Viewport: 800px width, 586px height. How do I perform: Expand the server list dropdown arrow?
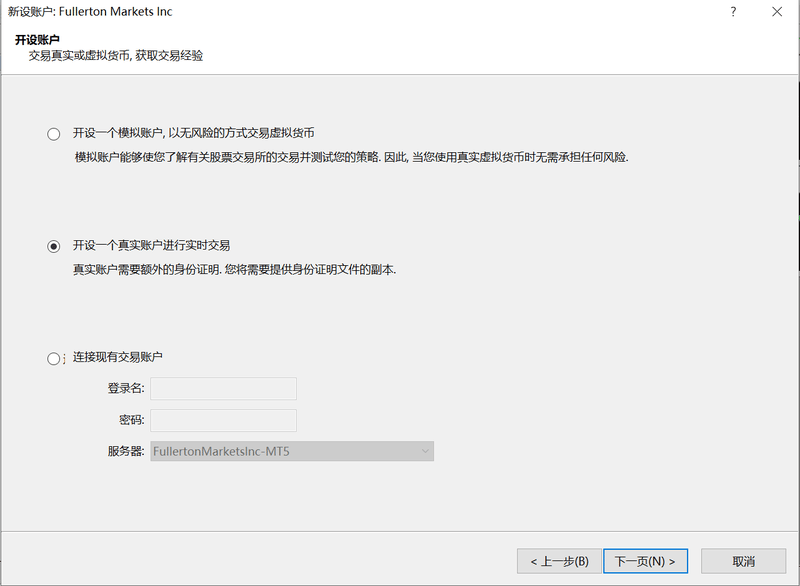(x=425, y=452)
